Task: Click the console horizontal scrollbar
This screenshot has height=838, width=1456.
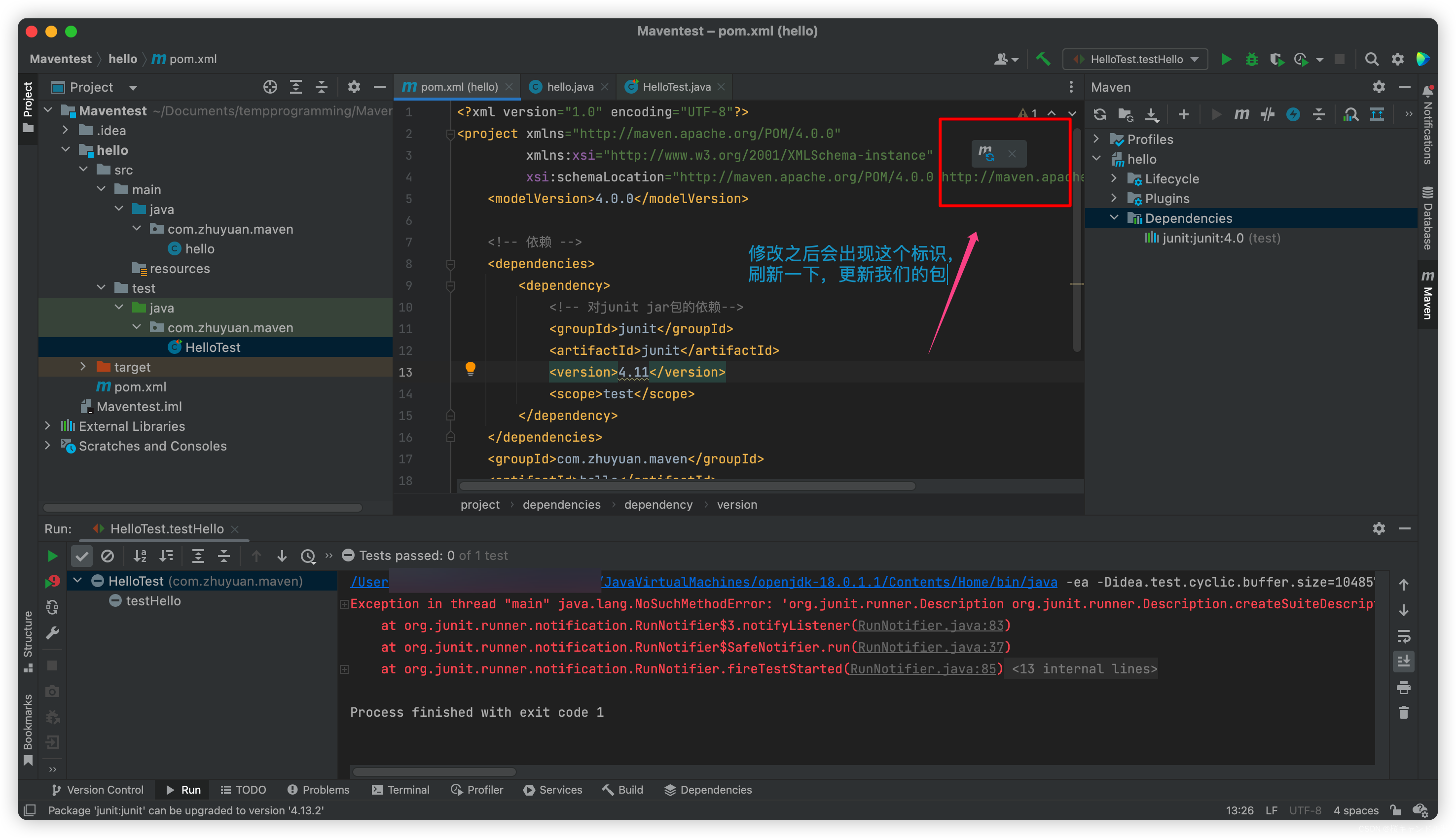Action: click(434, 772)
